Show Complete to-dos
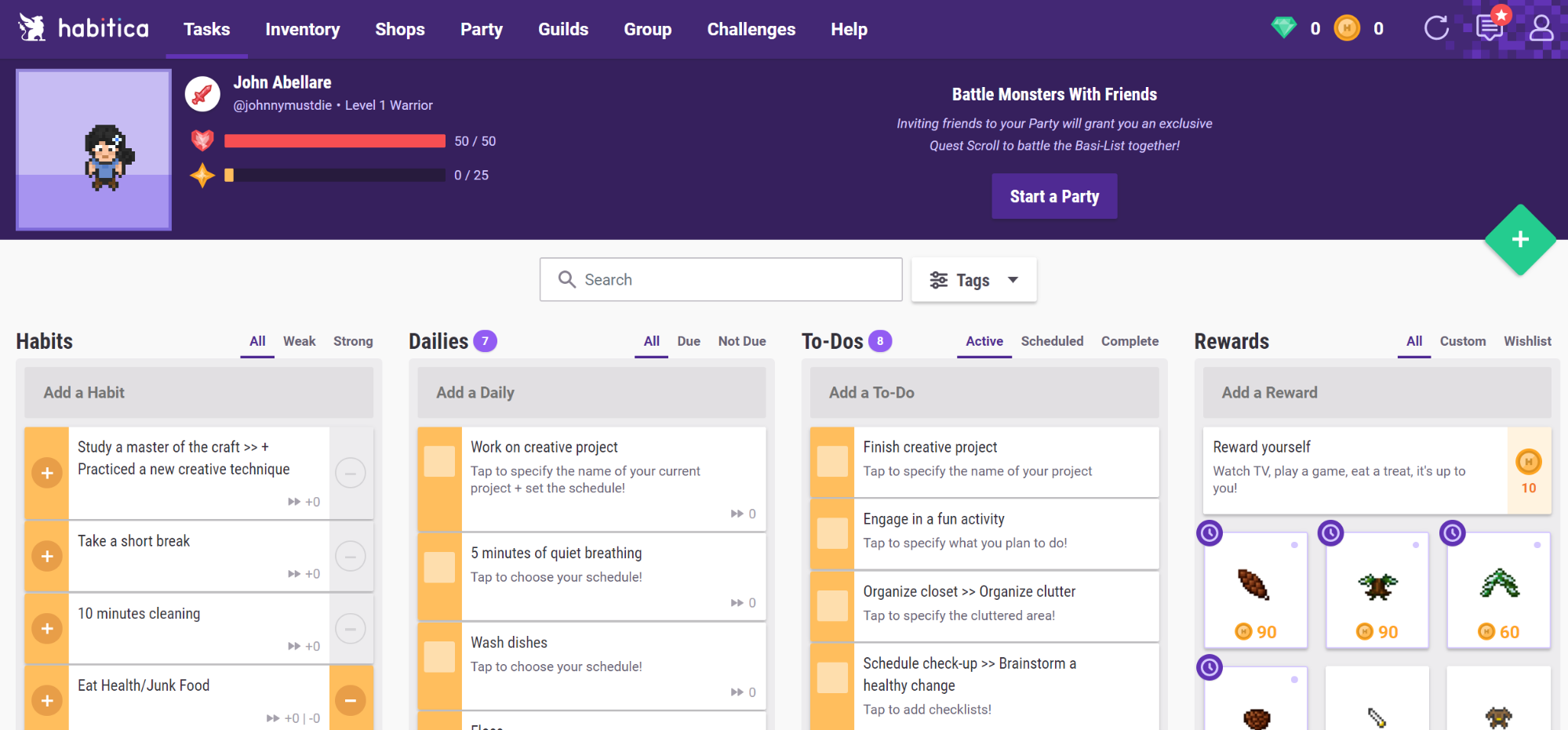Viewport: 1568px width, 730px height. tap(1130, 341)
